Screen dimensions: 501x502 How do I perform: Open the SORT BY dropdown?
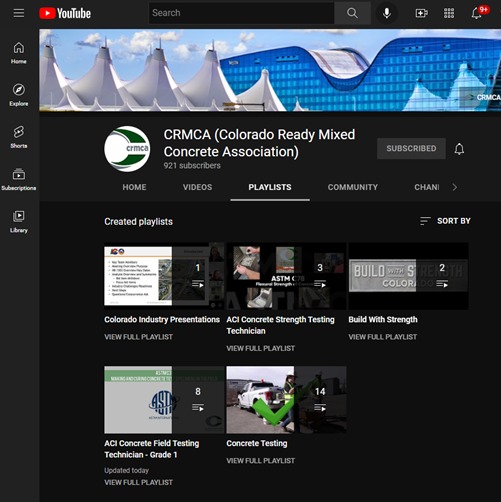point(445,221)
